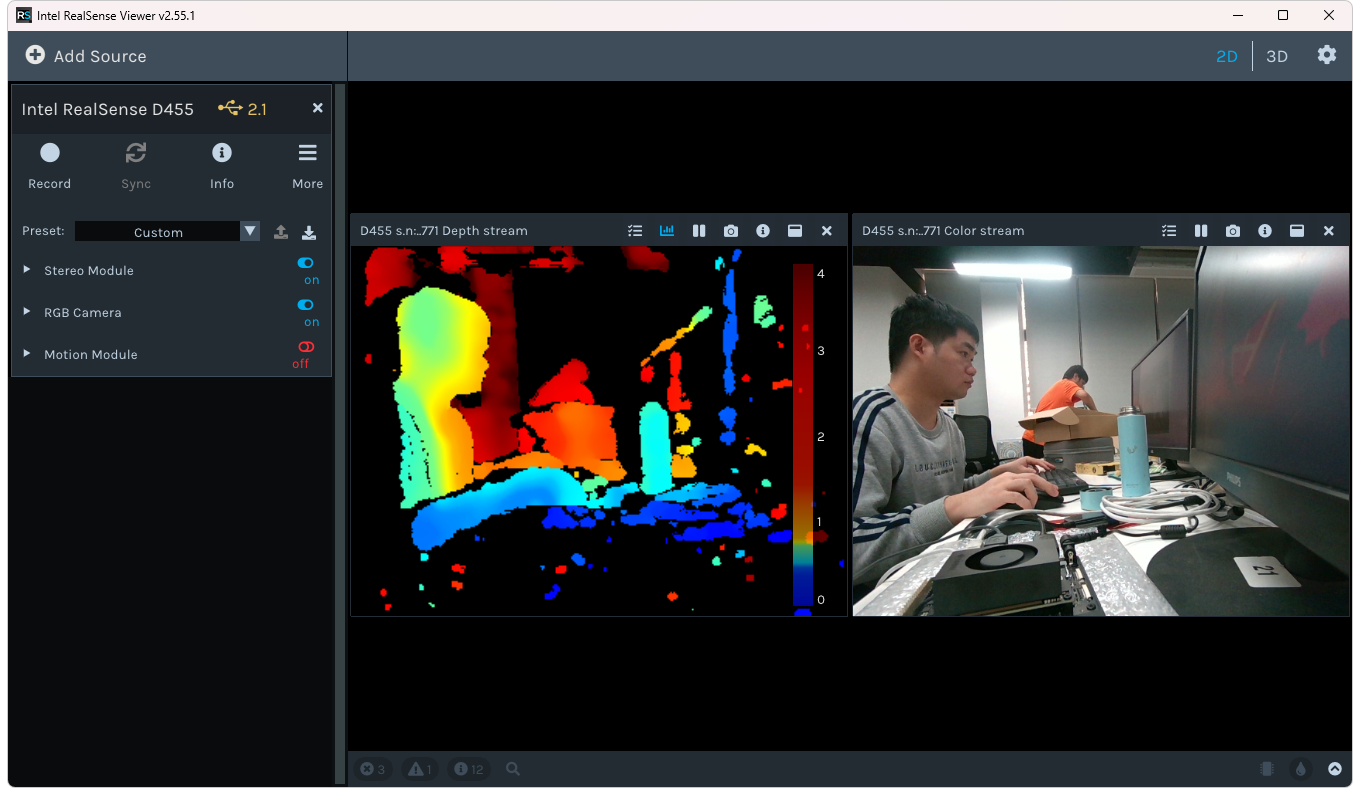The width and height of the screenshot is (1360, 795).
Task: Click the Add Source button
Action: click(x=84, y=55)
